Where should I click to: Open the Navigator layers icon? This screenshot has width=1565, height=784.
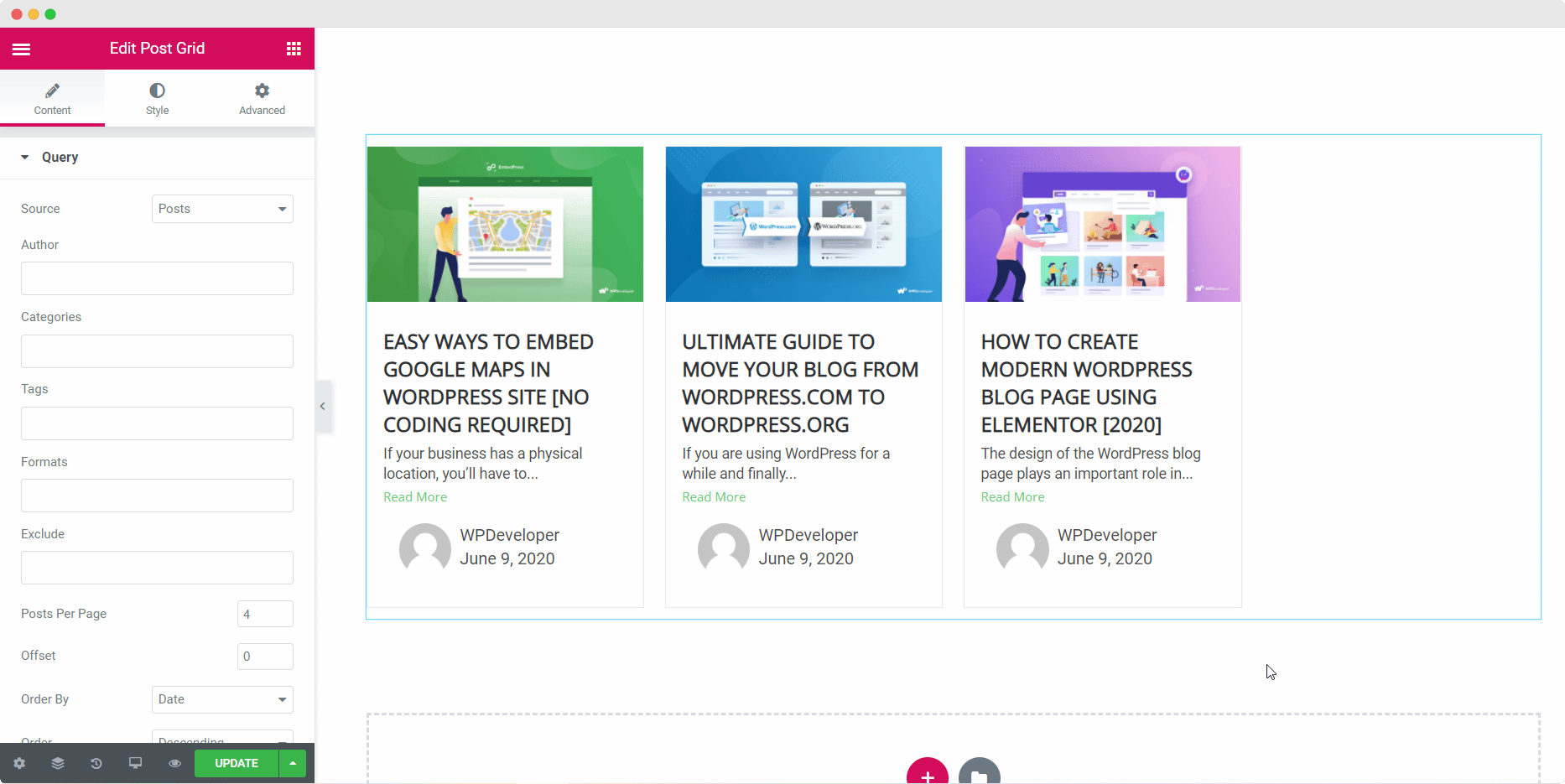click(58, 763)
